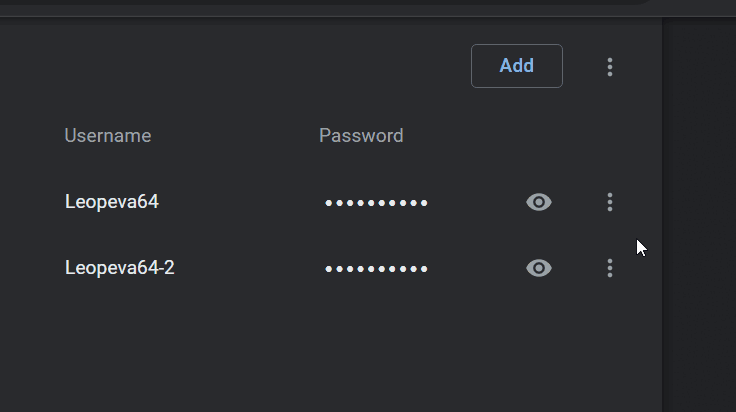
Task: Open the three-dot menu beside Add
Action: click(610, 67)
